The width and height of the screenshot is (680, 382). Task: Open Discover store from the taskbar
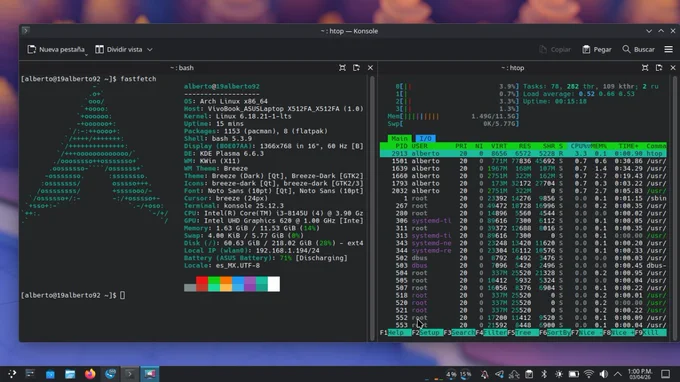coord(50,374)
